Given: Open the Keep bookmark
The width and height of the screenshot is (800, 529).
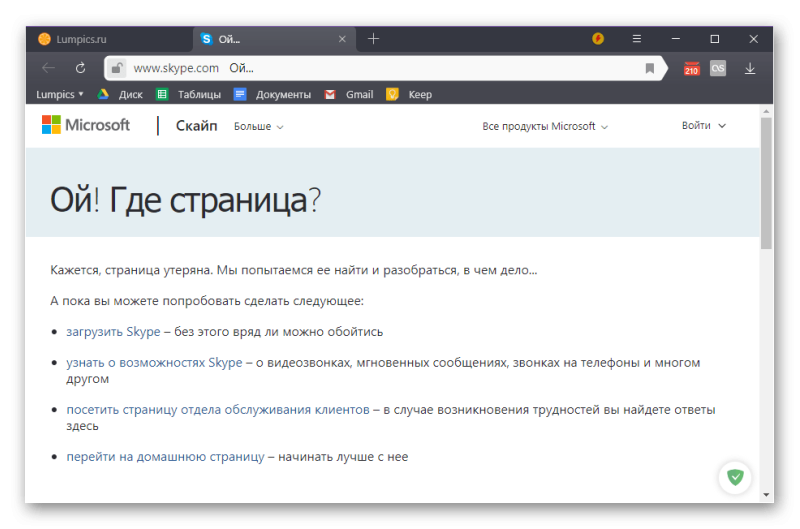Looking at the screenshot, I should (409, 94).
